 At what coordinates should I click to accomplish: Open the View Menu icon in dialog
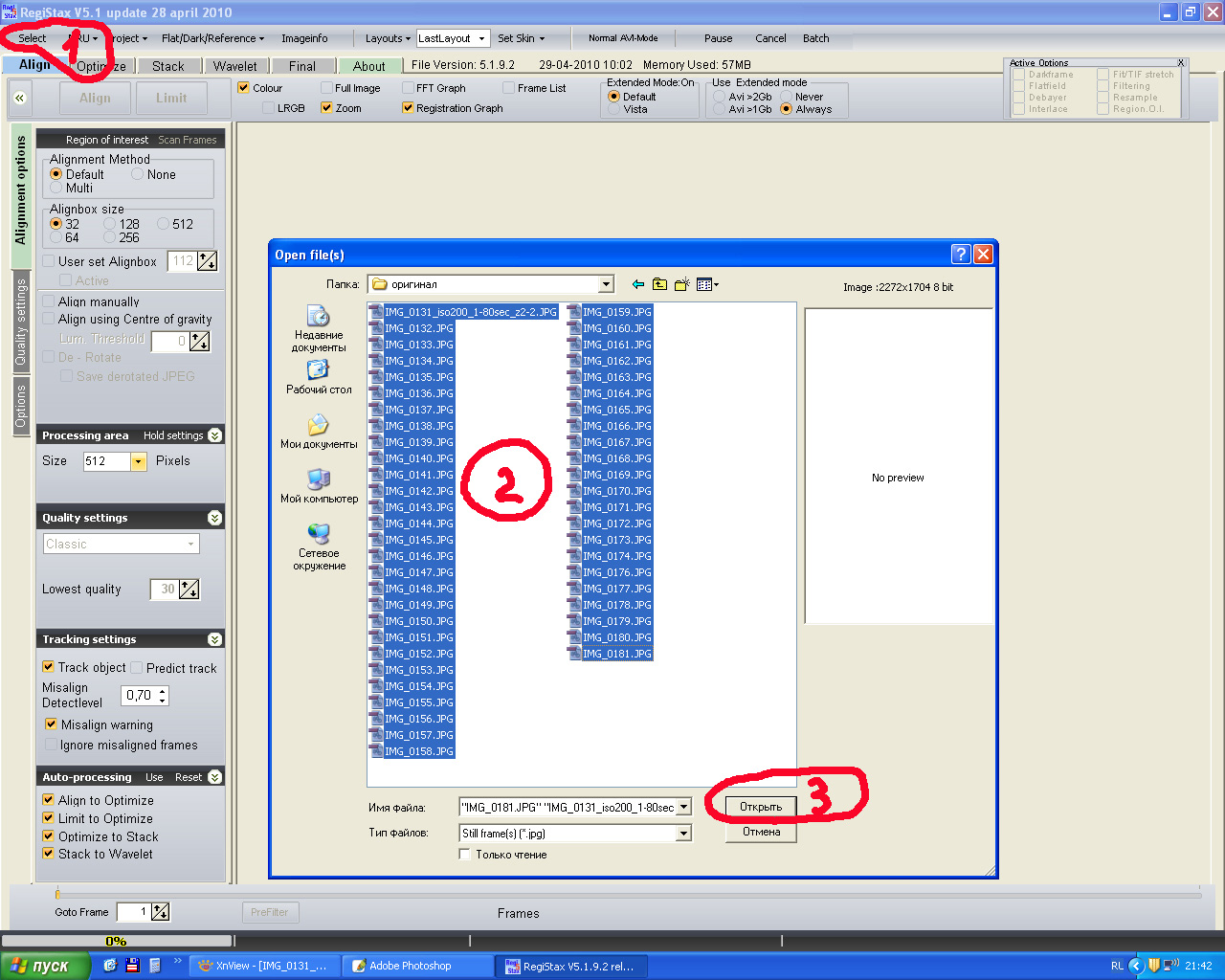point(707,284)
